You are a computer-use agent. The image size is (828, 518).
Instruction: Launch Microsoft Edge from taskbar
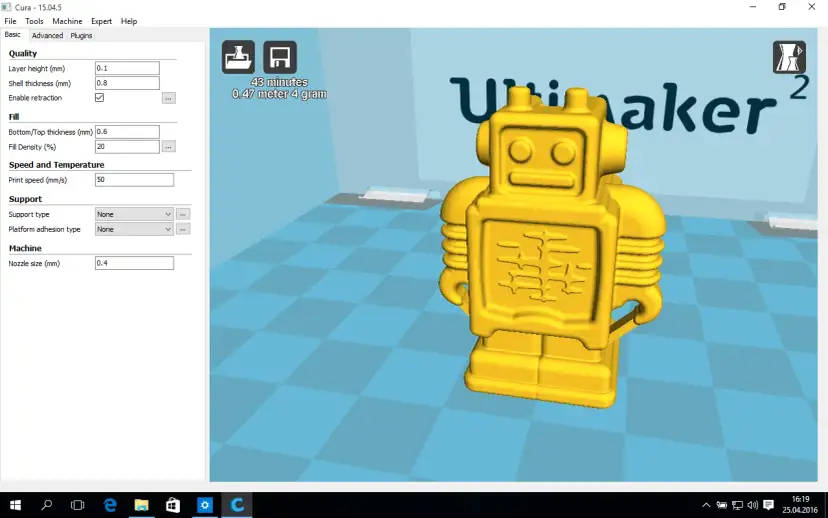click(x=110, y=505)
